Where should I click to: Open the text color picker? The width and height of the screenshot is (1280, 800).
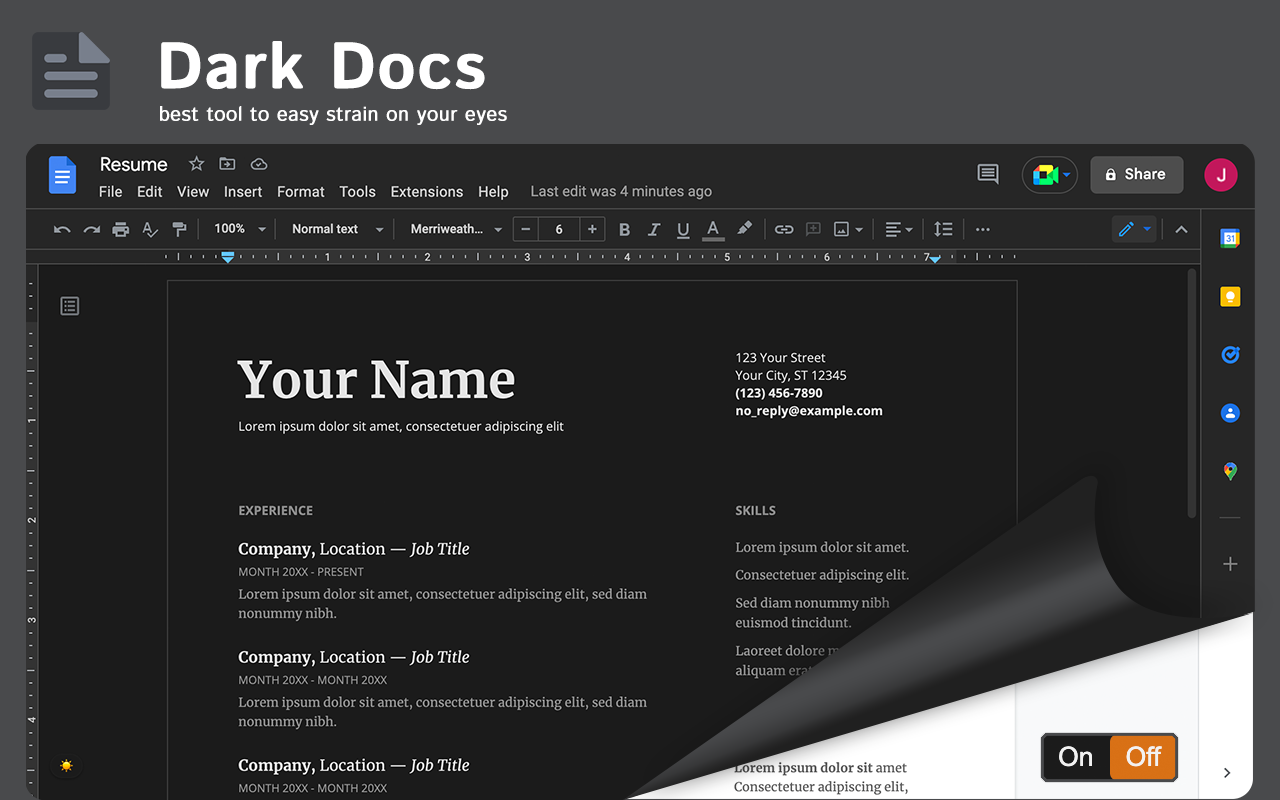tap(713, 229)
